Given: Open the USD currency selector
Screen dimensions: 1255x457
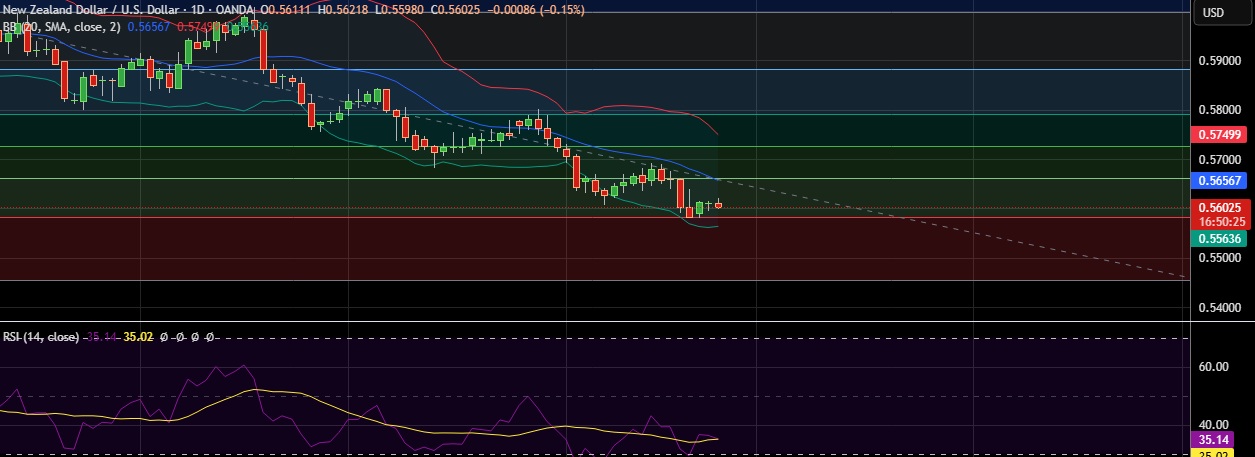Looking at the screenshot, I should (1214, 13).
